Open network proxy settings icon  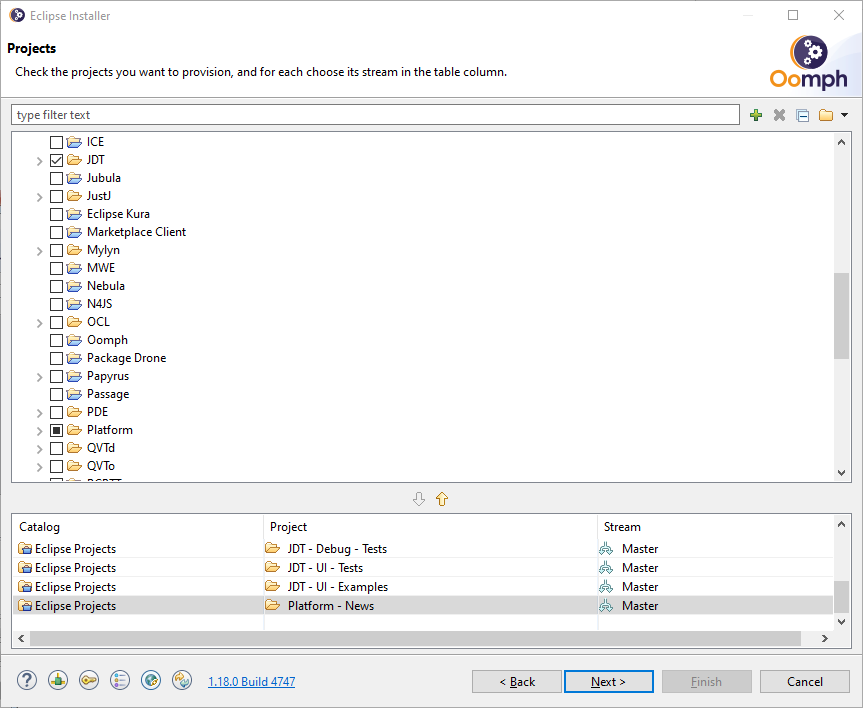click(58, 680)
